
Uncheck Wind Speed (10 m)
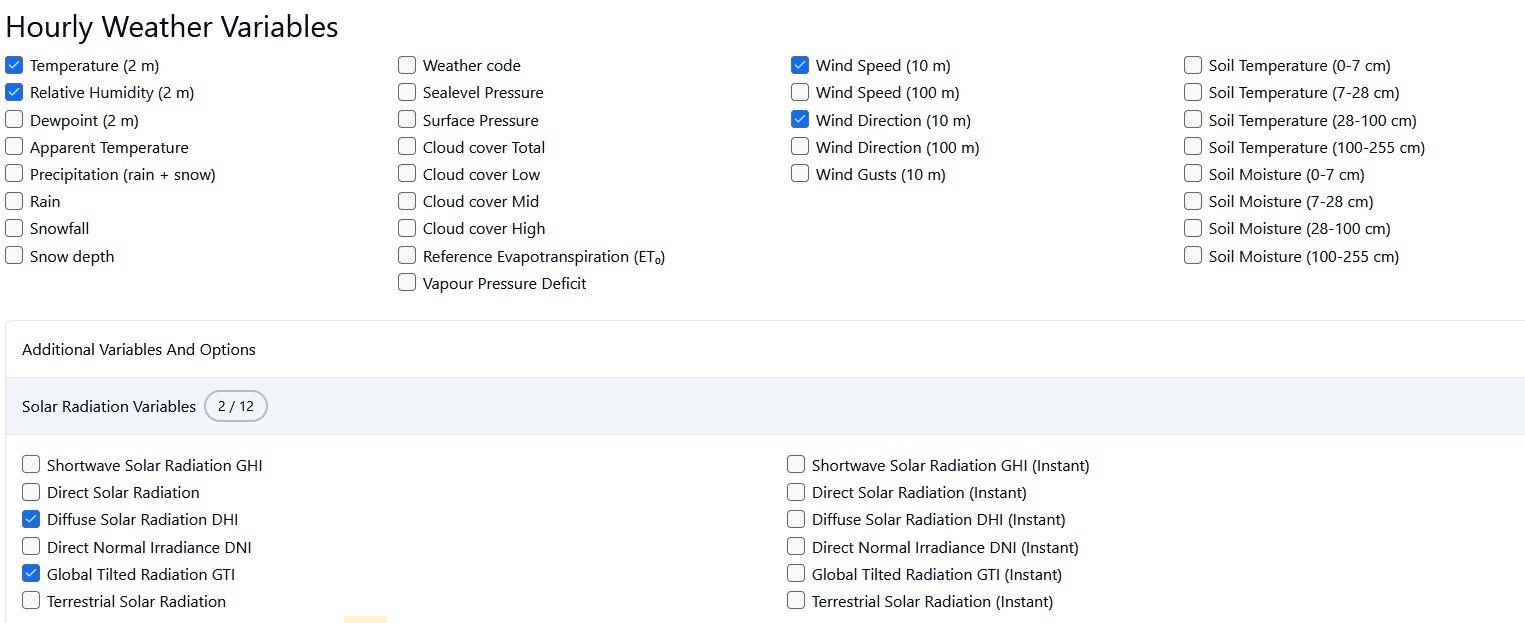[x=800, y=66]
